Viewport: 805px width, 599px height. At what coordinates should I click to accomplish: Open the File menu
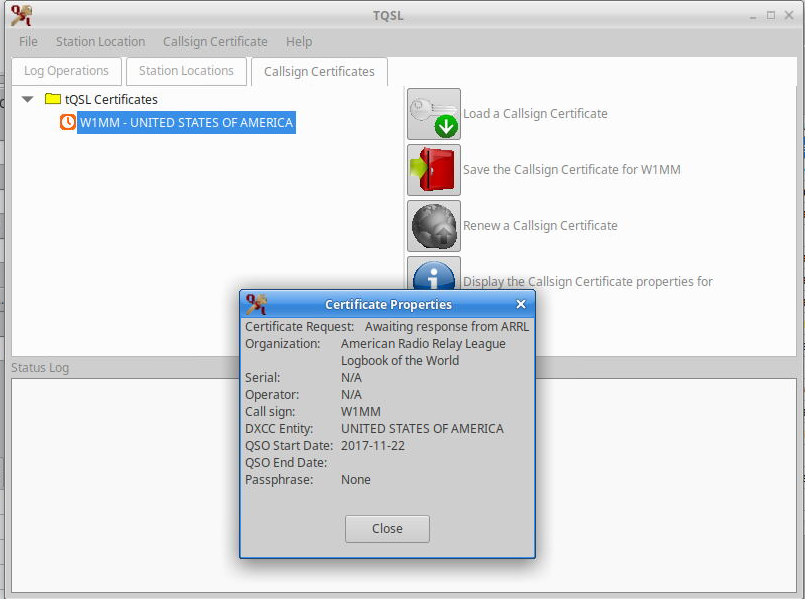click(28, 42)
